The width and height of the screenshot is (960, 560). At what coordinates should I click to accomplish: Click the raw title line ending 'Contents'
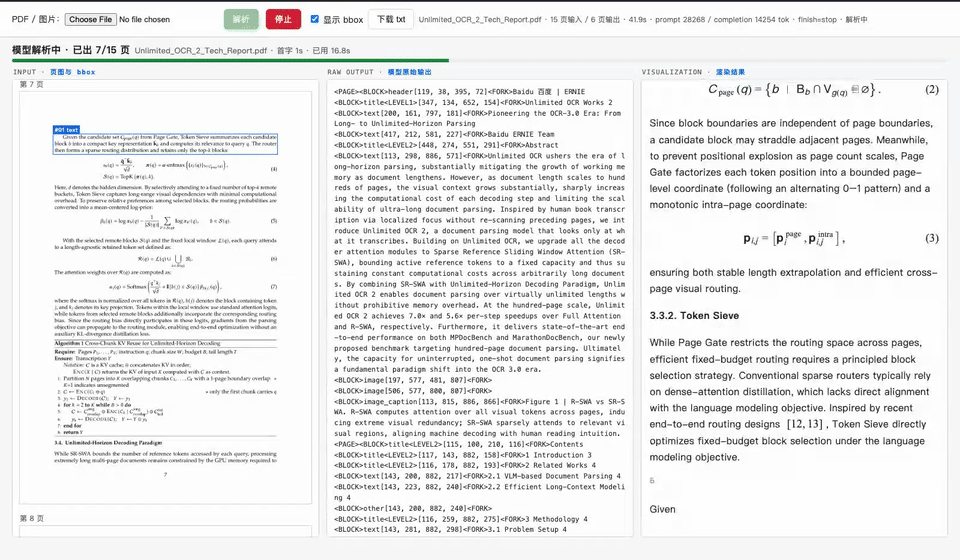pos(458,444)
